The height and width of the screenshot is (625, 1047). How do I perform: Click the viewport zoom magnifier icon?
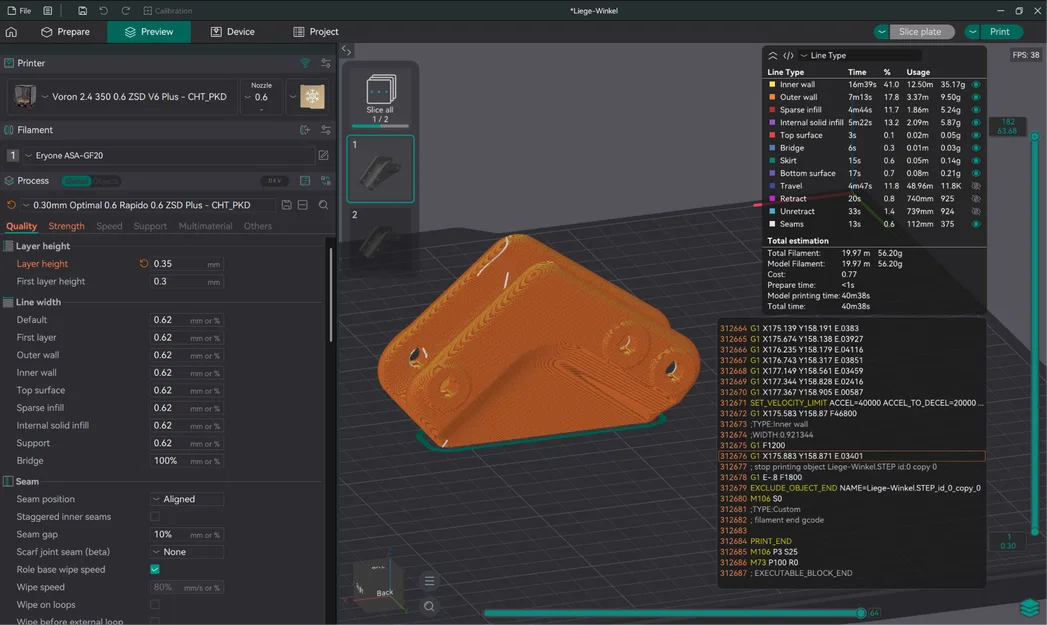point(429,606)
